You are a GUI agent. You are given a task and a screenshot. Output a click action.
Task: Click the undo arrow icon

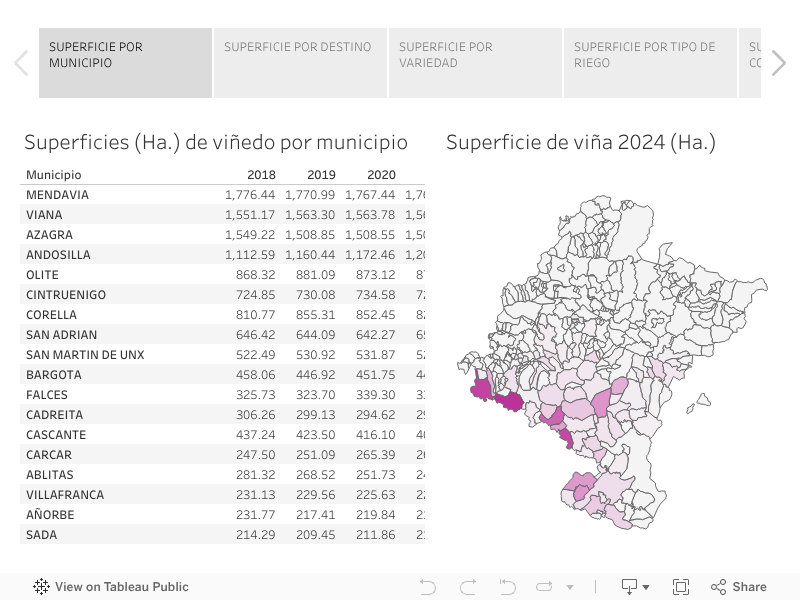pos(428,587)
